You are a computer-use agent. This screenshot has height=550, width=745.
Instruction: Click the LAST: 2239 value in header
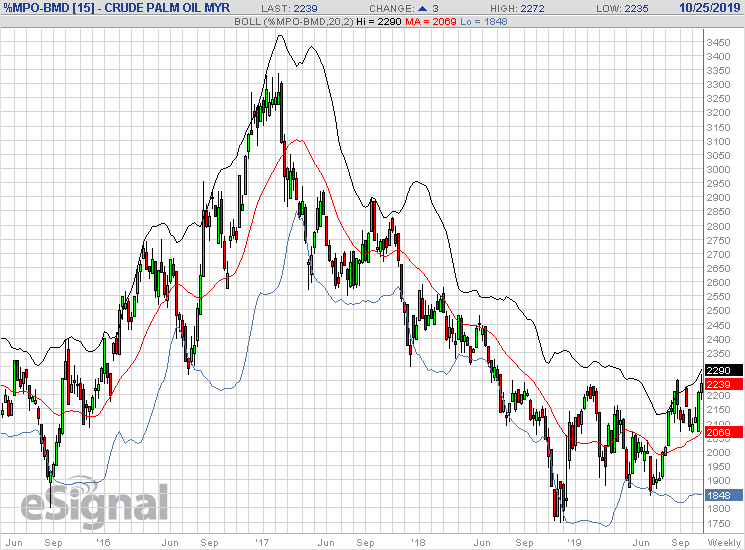point(289,9)
